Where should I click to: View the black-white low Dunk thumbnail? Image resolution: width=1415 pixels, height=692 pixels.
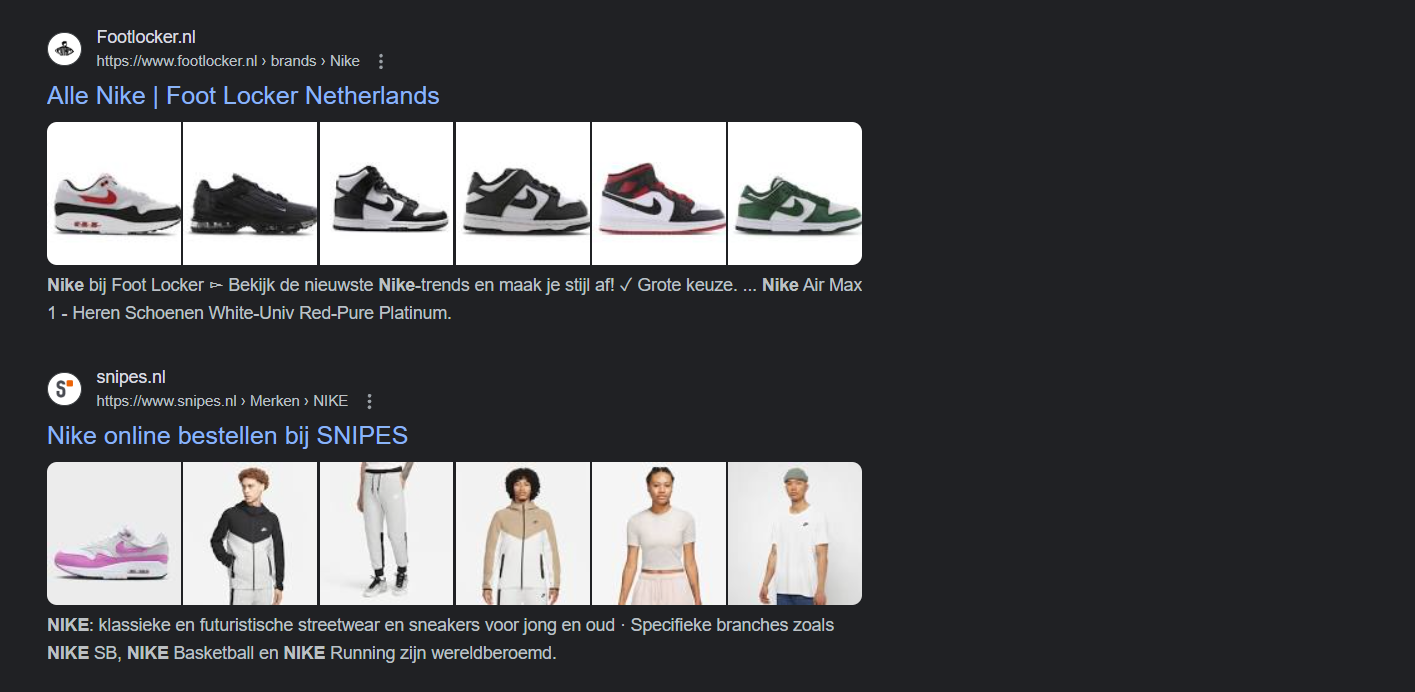[523, 193]
